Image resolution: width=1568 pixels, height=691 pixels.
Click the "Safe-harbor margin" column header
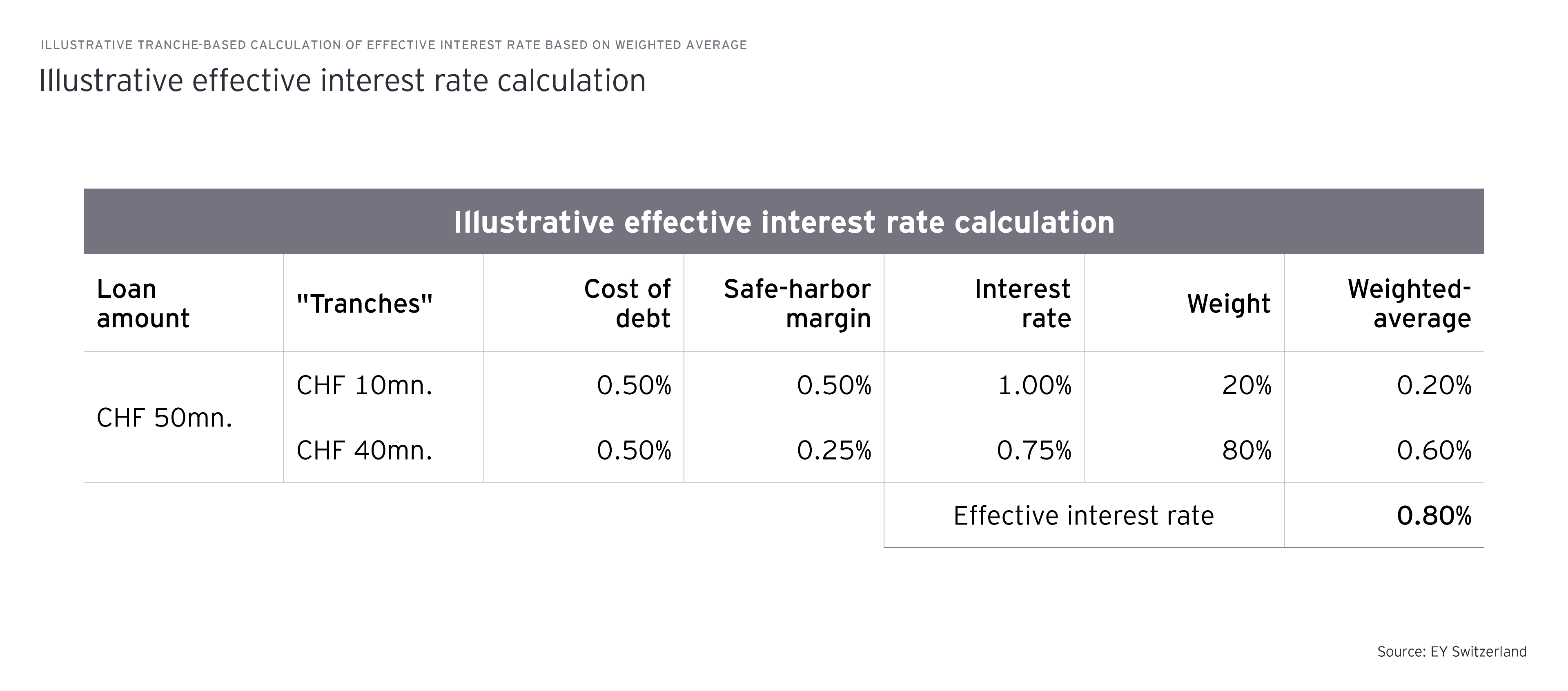797,304
